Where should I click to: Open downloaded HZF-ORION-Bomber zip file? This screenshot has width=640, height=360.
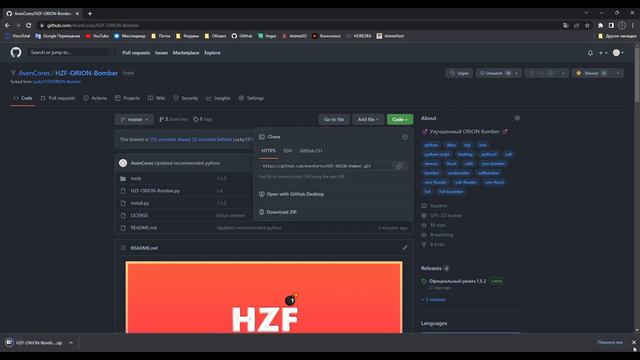pyautogui.click(x=35, y=343)
